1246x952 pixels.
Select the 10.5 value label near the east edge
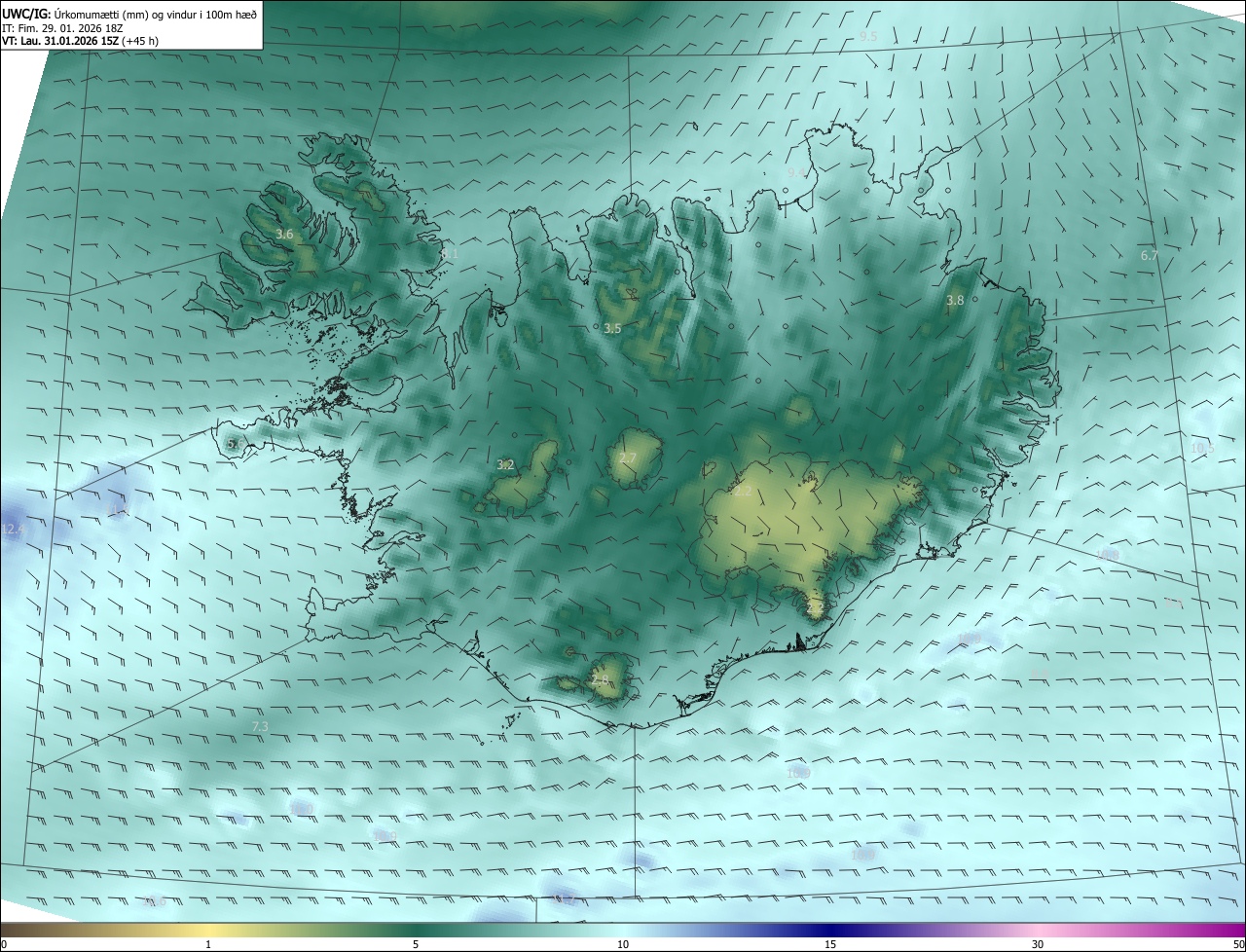[1203, 449]
